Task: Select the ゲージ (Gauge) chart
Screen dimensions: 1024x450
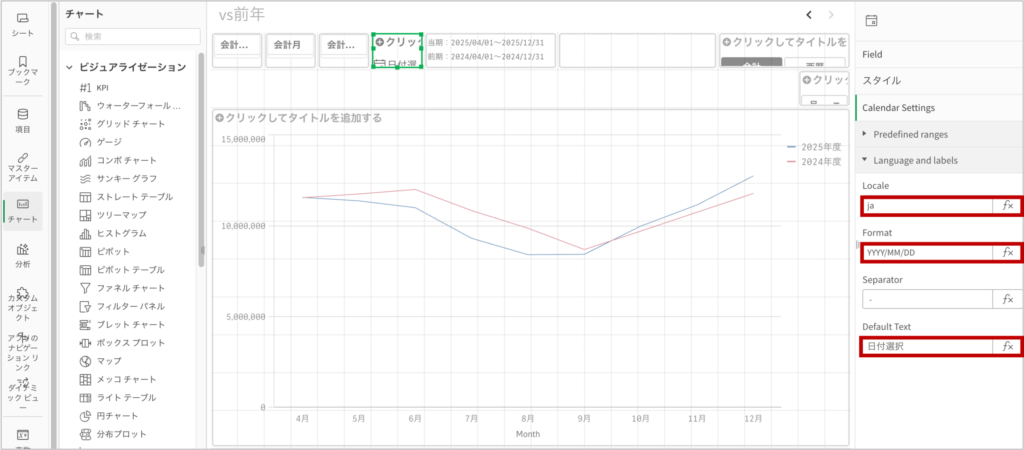Action: click(x=108, y=142)
